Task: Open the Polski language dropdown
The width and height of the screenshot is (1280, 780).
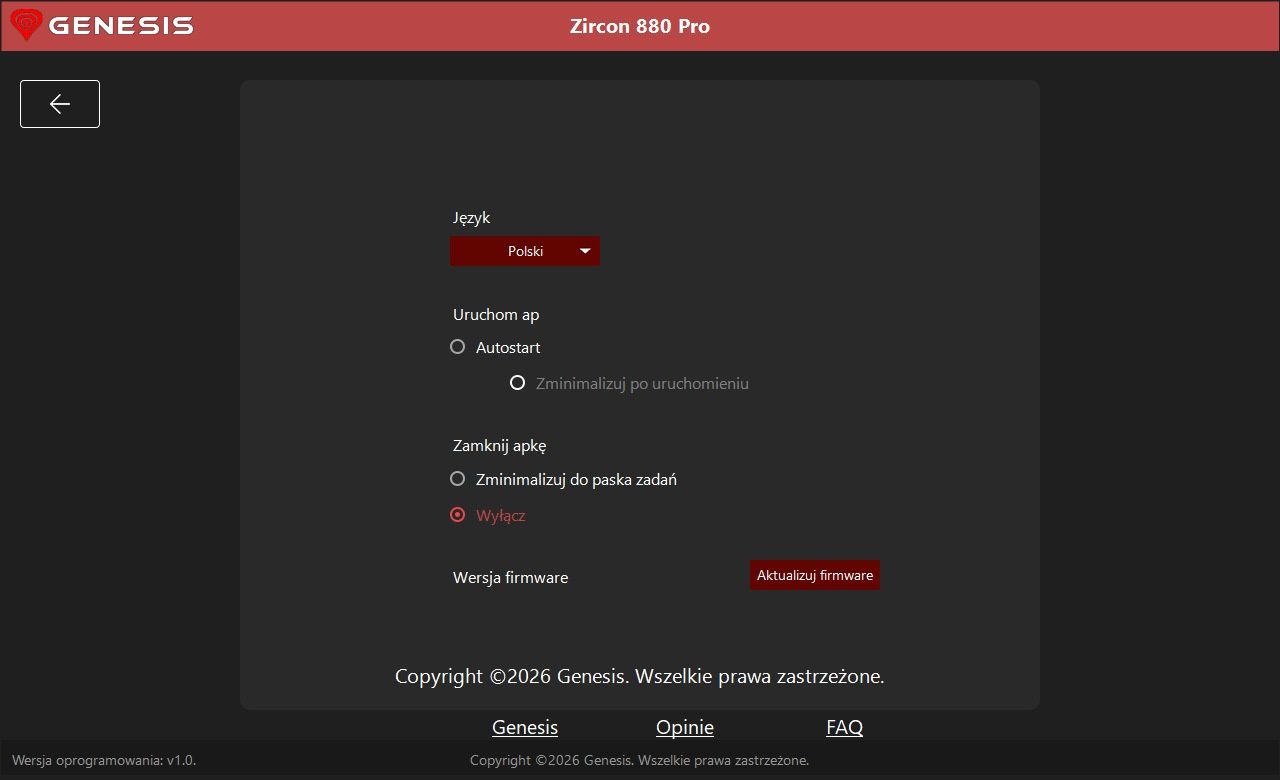Action: pos(525,251)
